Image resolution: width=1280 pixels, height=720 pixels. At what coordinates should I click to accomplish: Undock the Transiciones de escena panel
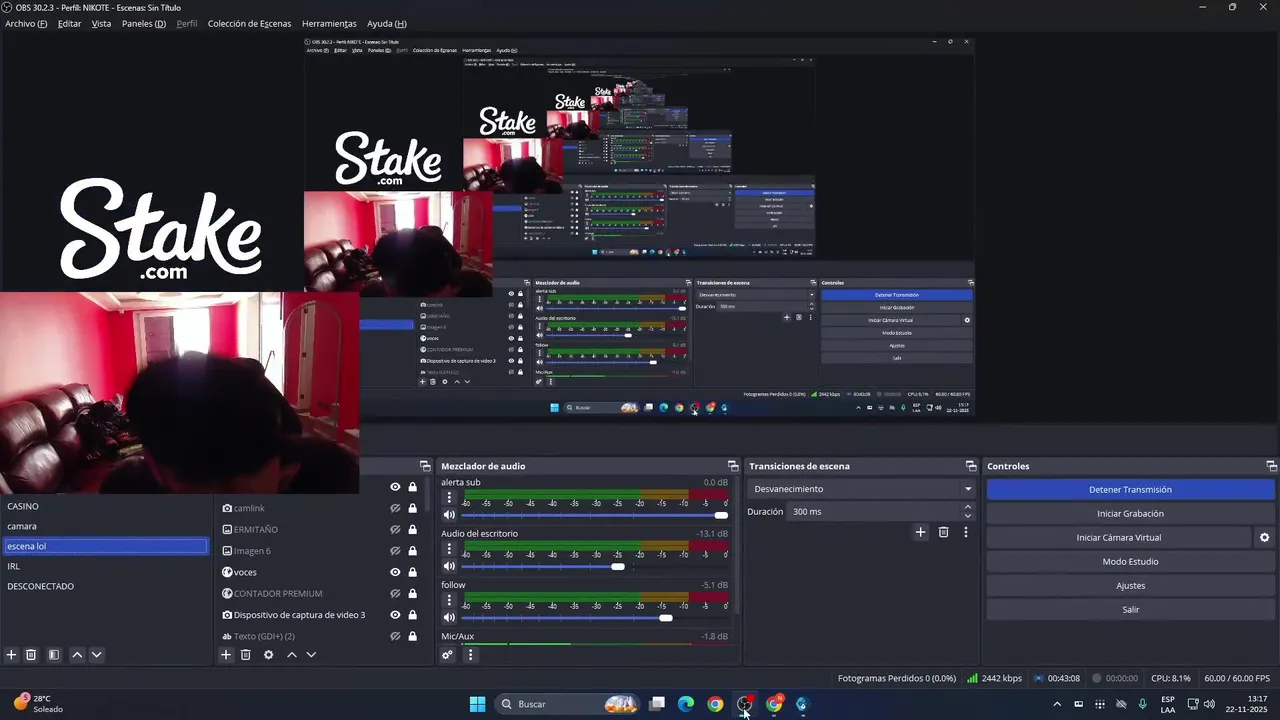971,466
